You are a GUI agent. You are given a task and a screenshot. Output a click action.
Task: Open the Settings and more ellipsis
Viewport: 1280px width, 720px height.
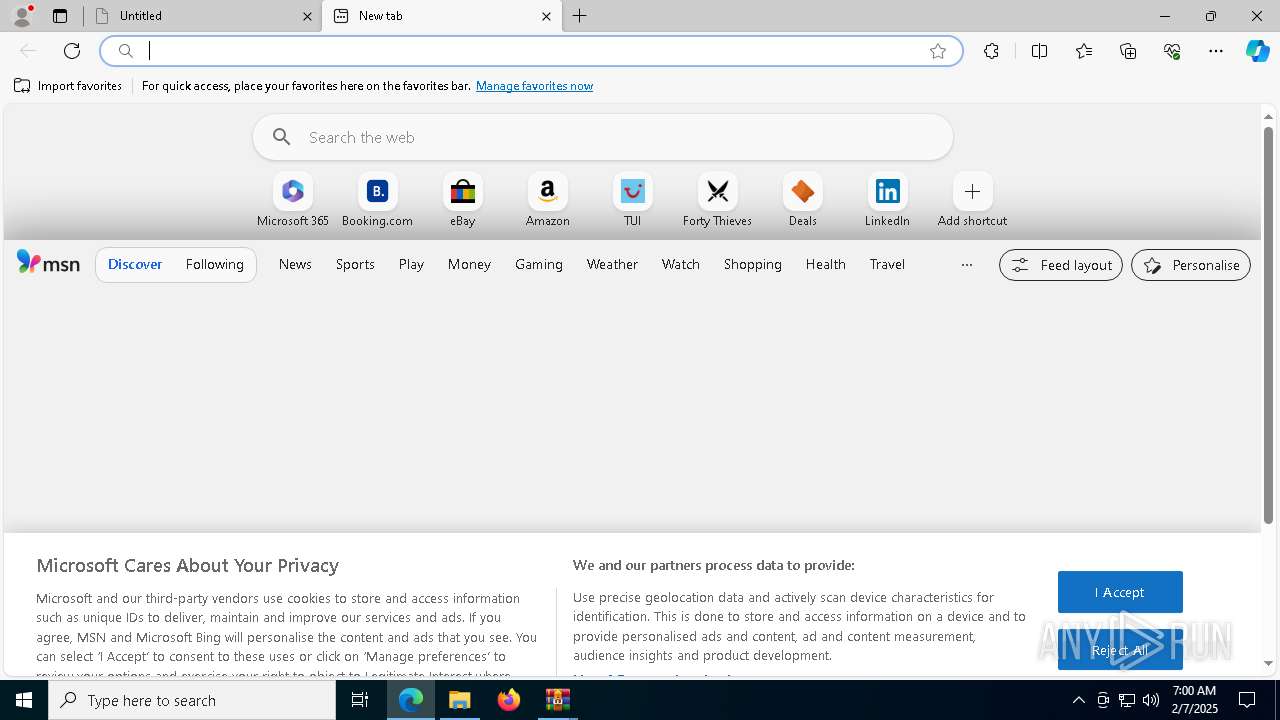point(1216,51)
